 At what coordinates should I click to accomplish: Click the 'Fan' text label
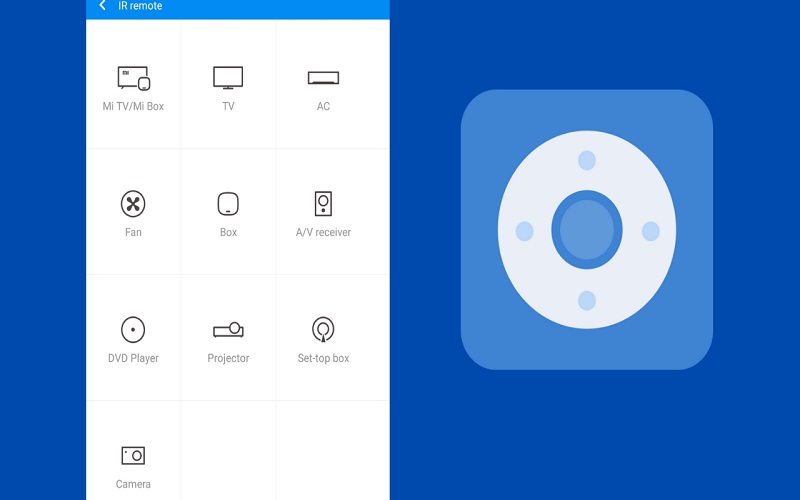coord(133,232)
